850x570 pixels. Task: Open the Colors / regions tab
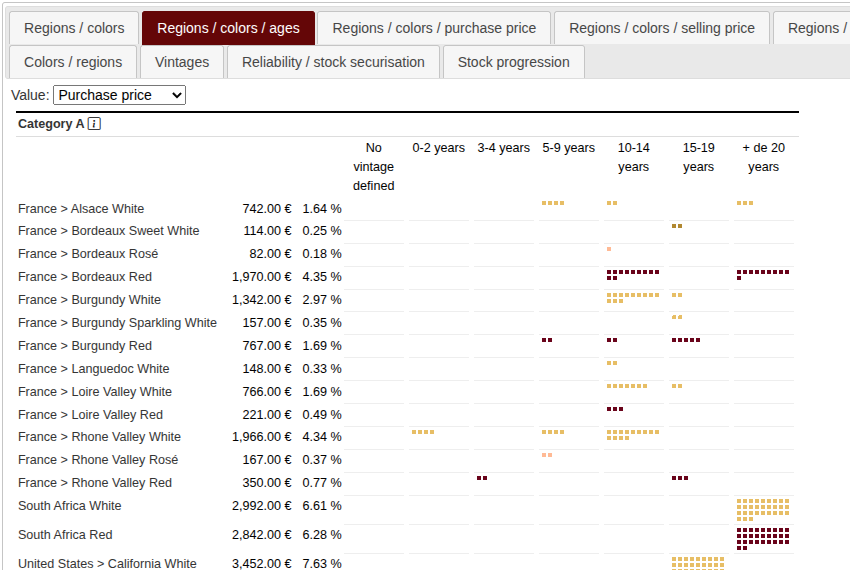pyautogui.click(x=73, y=62)
